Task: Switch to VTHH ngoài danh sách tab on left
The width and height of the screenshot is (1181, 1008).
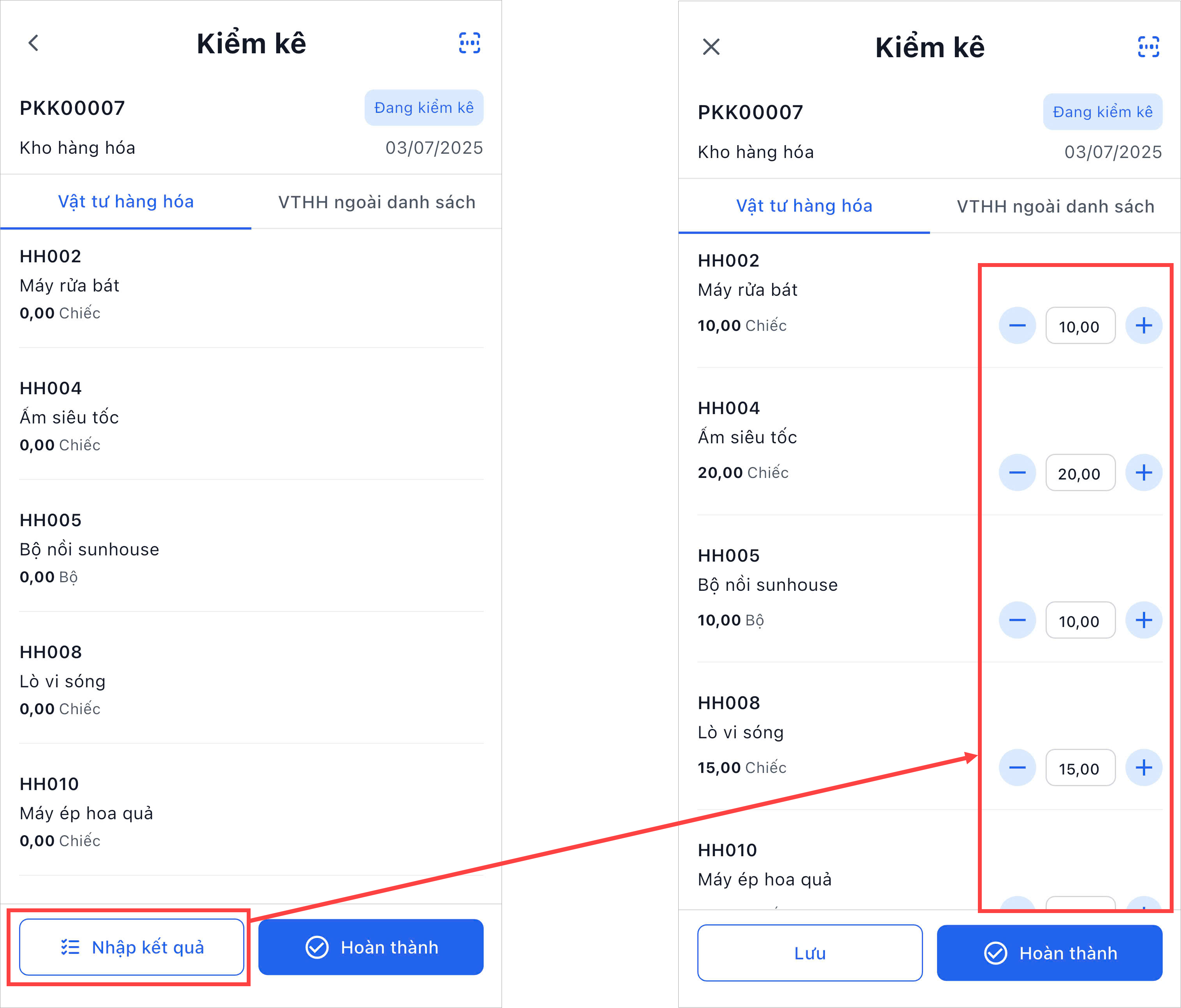Action: click(x=377, y=202)
